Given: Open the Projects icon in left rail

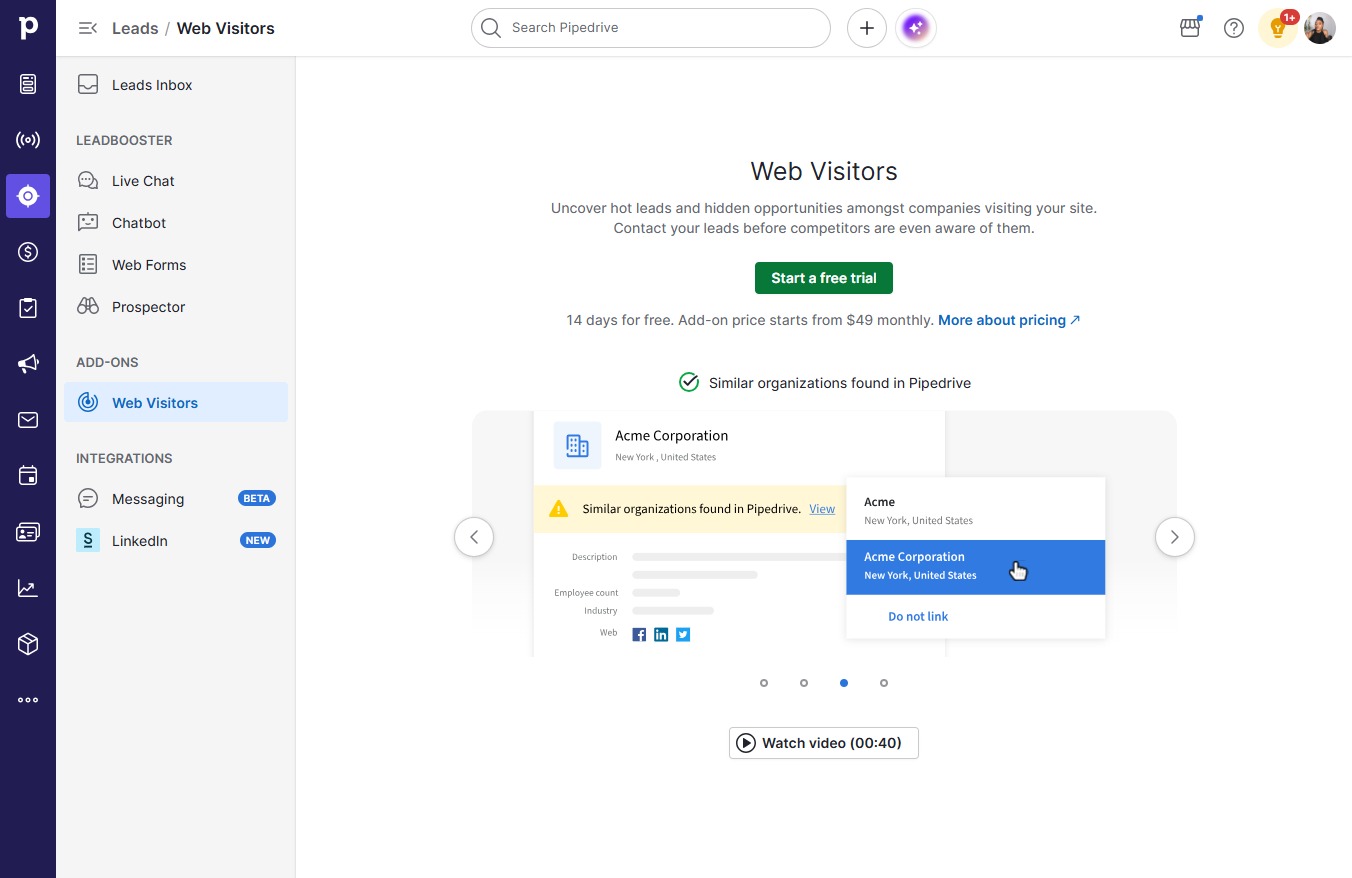Looking at the screenshot, I should tap(28, 84).
